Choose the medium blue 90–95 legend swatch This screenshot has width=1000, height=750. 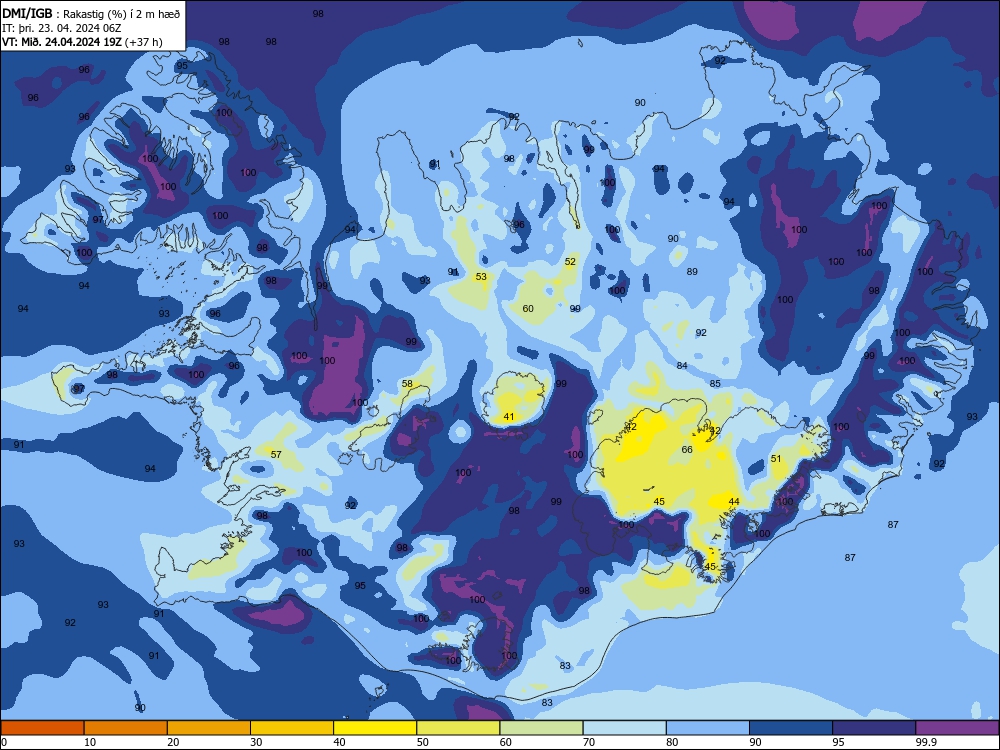click(791, 728)
